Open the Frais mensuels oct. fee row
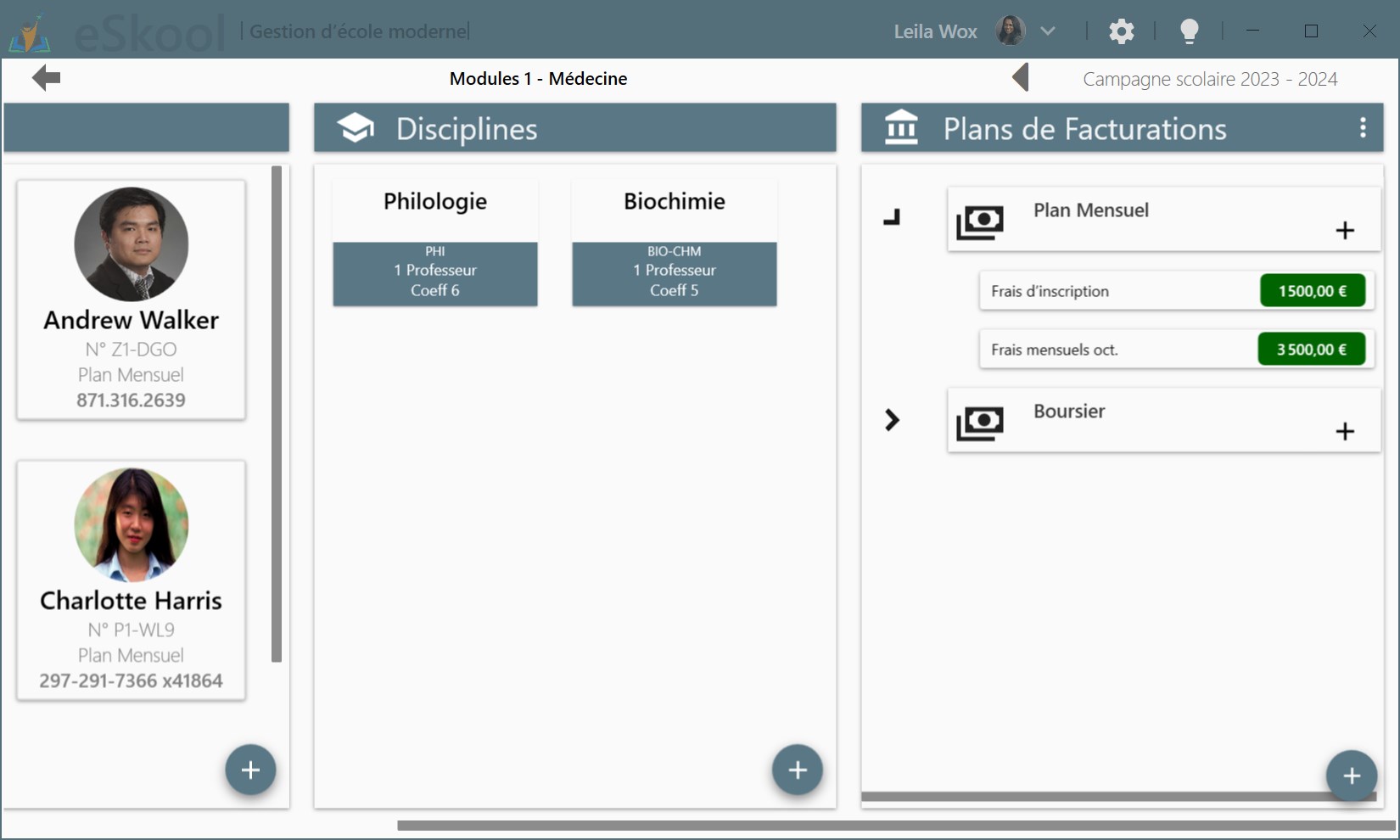 point(1177,350)
